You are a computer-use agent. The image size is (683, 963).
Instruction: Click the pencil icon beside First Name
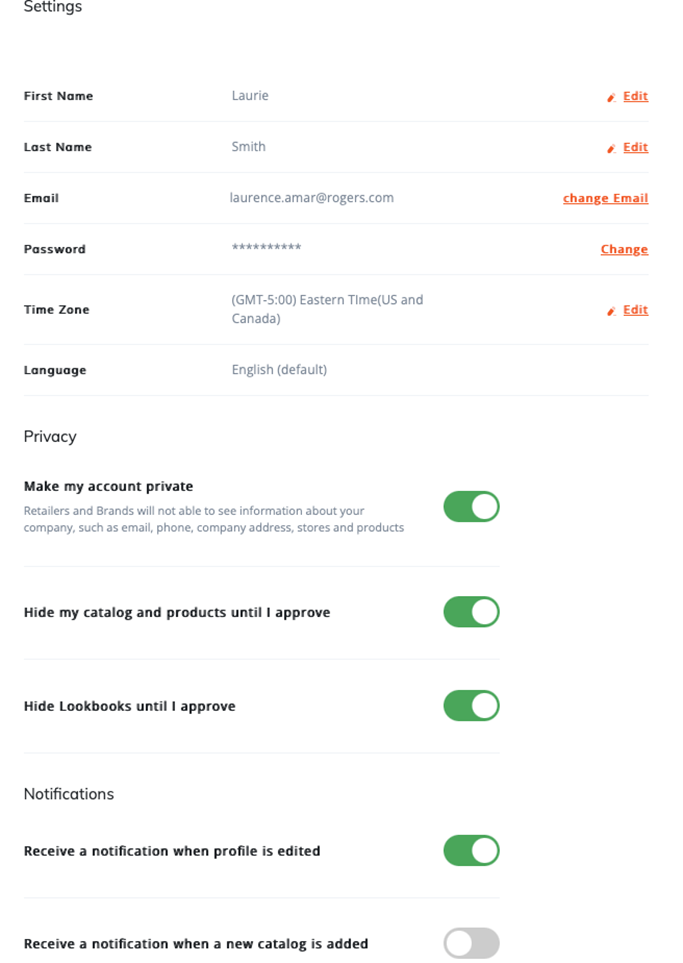point(611,97)
